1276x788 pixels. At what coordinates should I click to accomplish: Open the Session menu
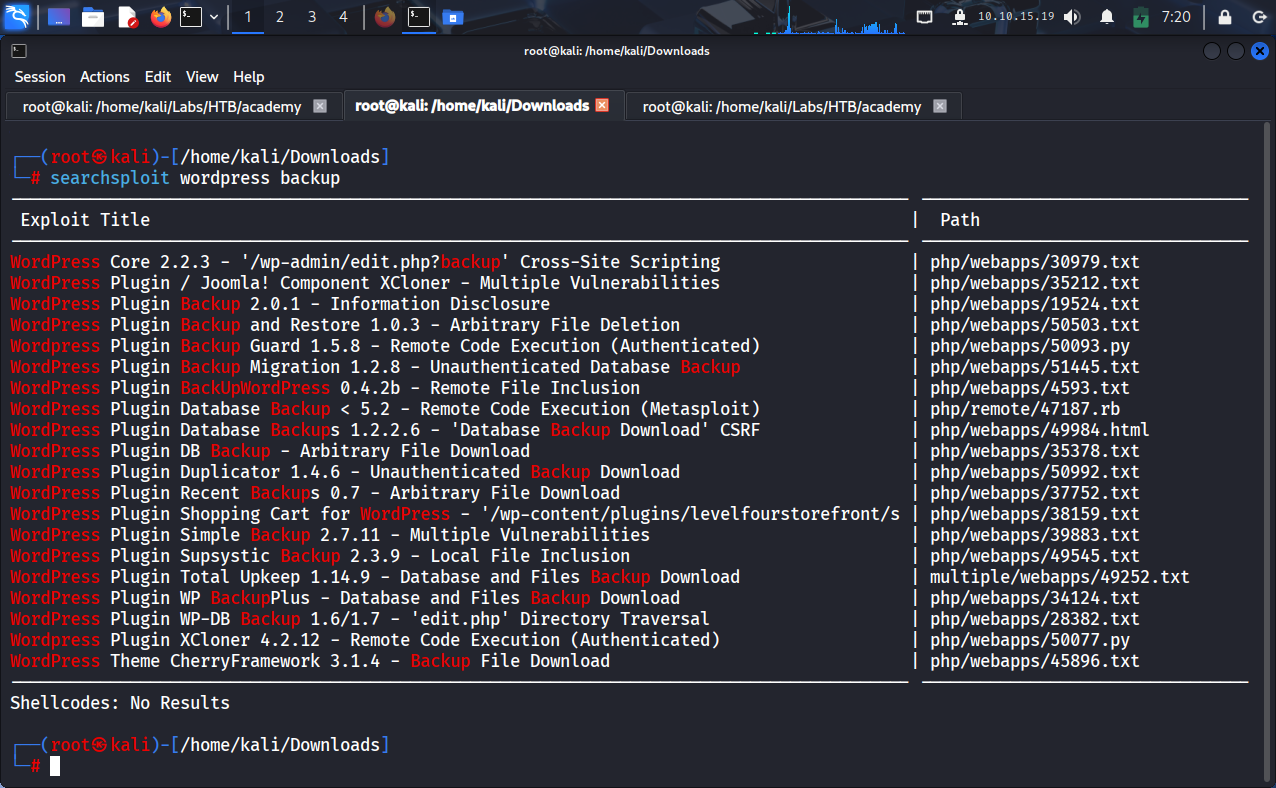coord(40,77)
